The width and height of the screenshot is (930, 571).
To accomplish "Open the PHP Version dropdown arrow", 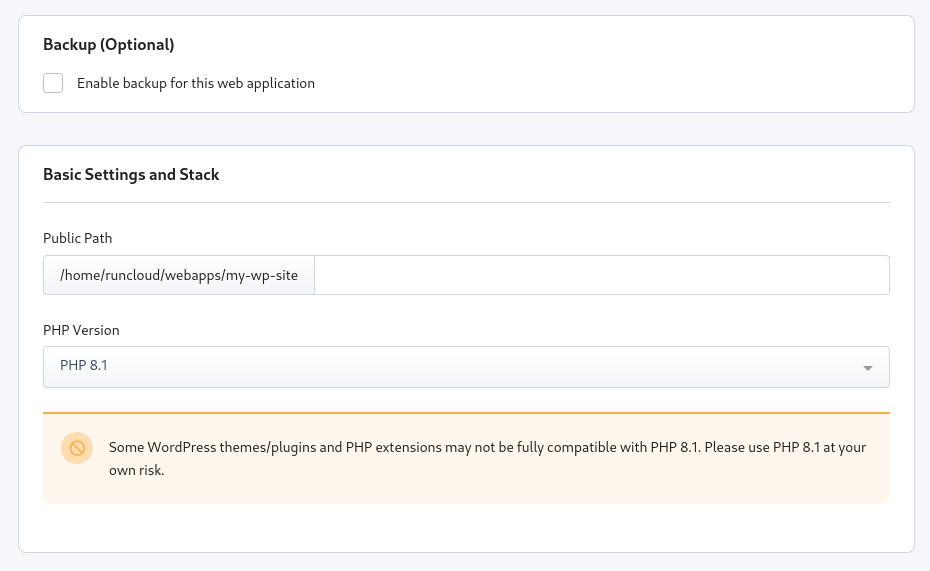I will [868, 368].
